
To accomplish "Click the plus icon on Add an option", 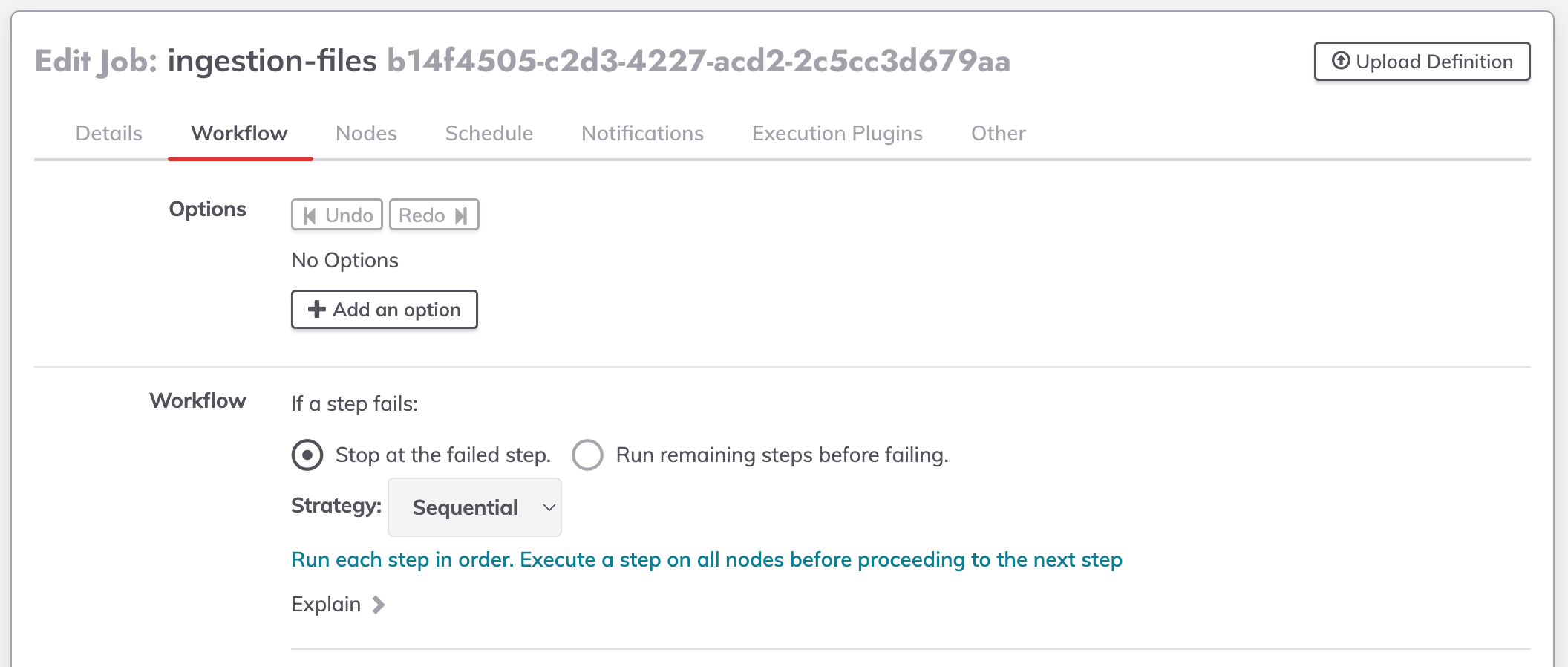I will (x=317, y=309).
